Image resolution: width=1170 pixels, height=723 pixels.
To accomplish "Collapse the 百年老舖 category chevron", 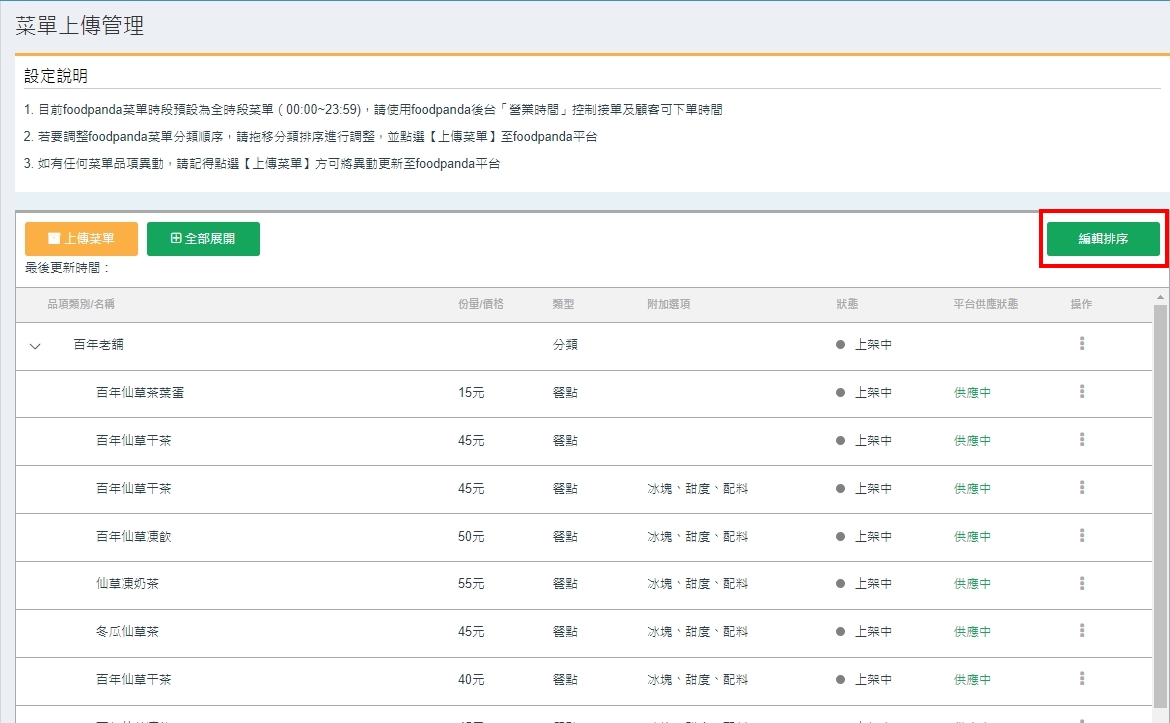I will click(36, 346).
